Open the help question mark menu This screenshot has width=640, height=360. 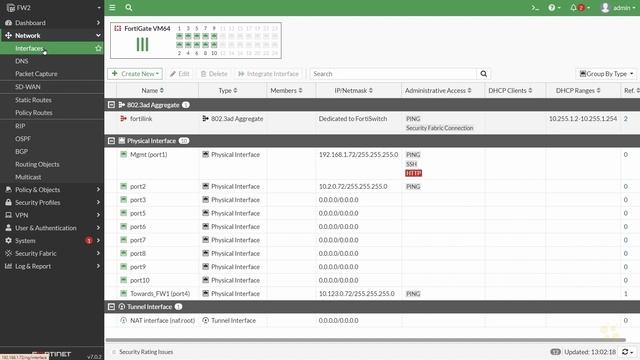554,7
